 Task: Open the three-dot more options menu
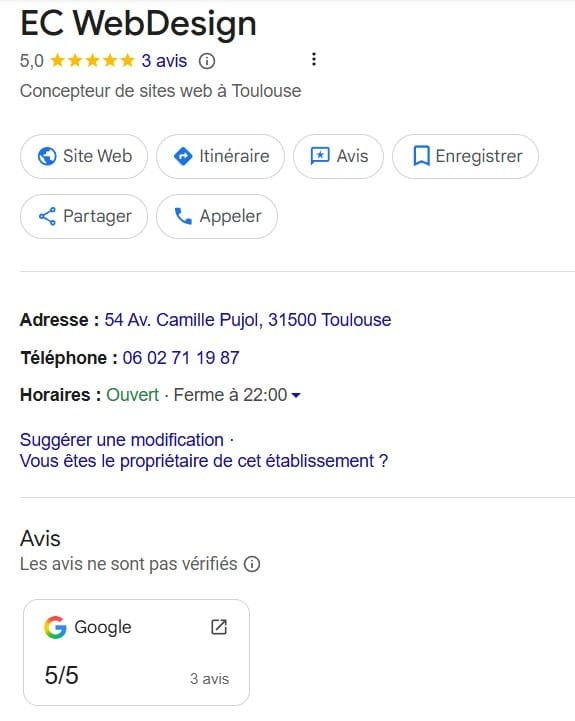click(x=314, y=59)
